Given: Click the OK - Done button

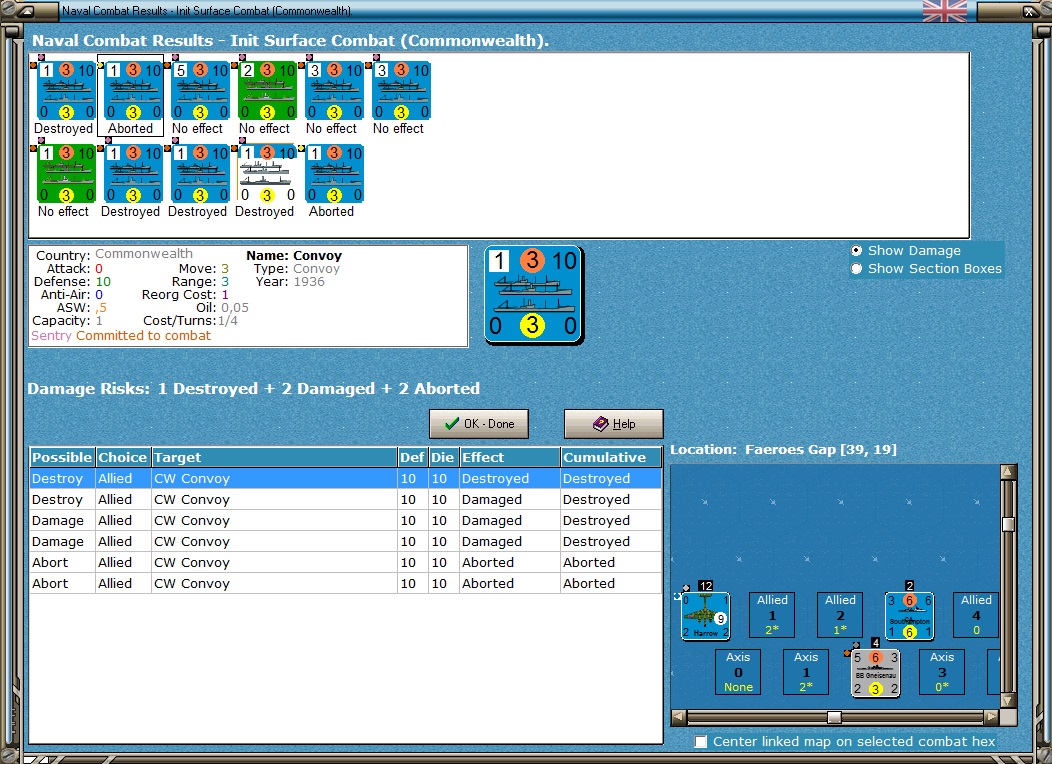Looking at the screenshot, I should coord(479,424).
